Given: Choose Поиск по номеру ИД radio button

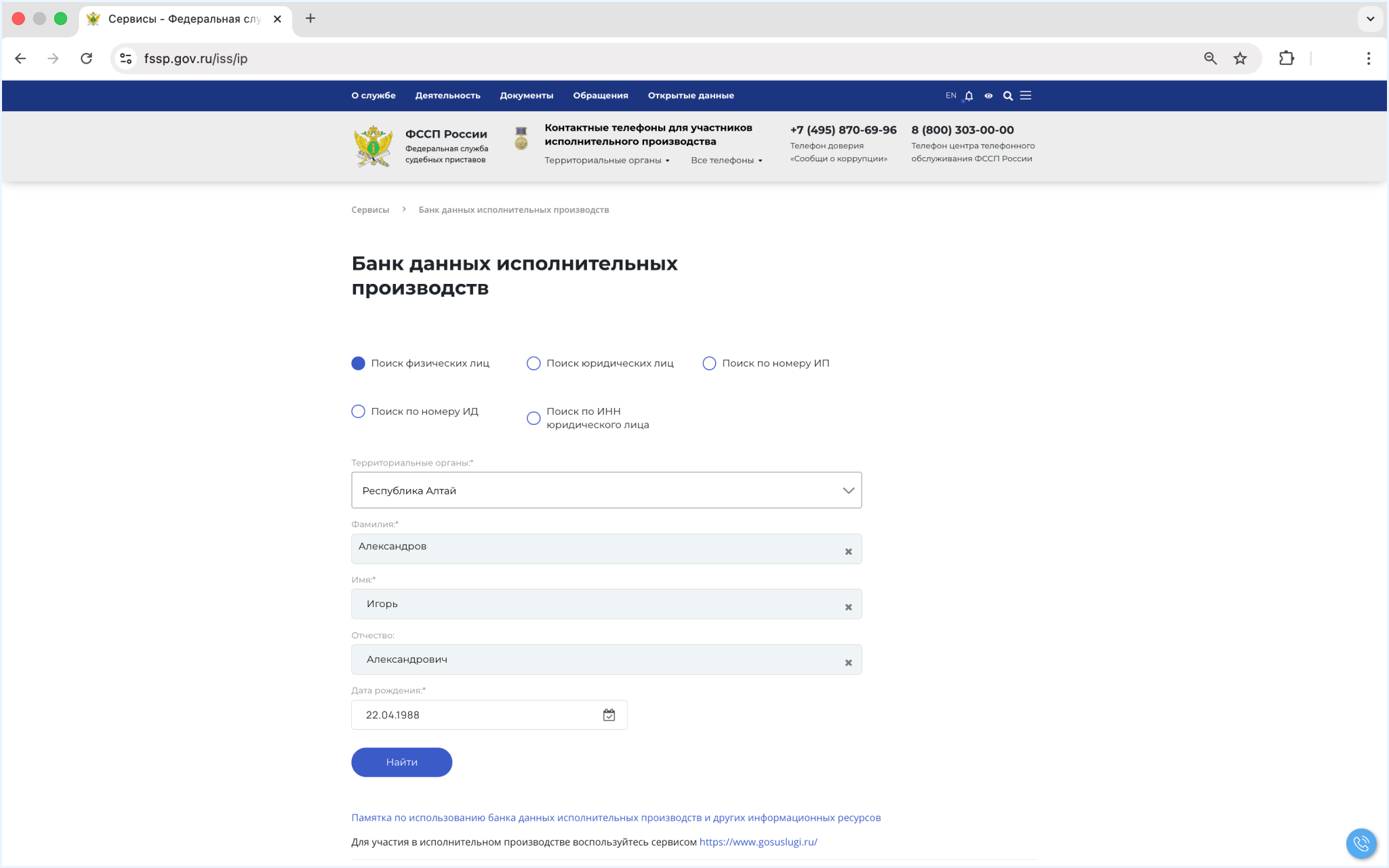Looking at the screenshot, I should pyautogui.click(x=358, y=411).
